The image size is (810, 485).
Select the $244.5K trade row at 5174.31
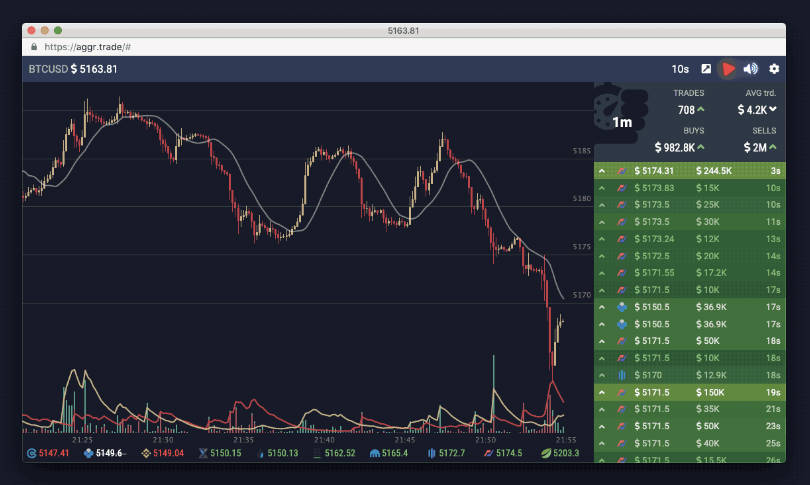(x=689, y=171)
